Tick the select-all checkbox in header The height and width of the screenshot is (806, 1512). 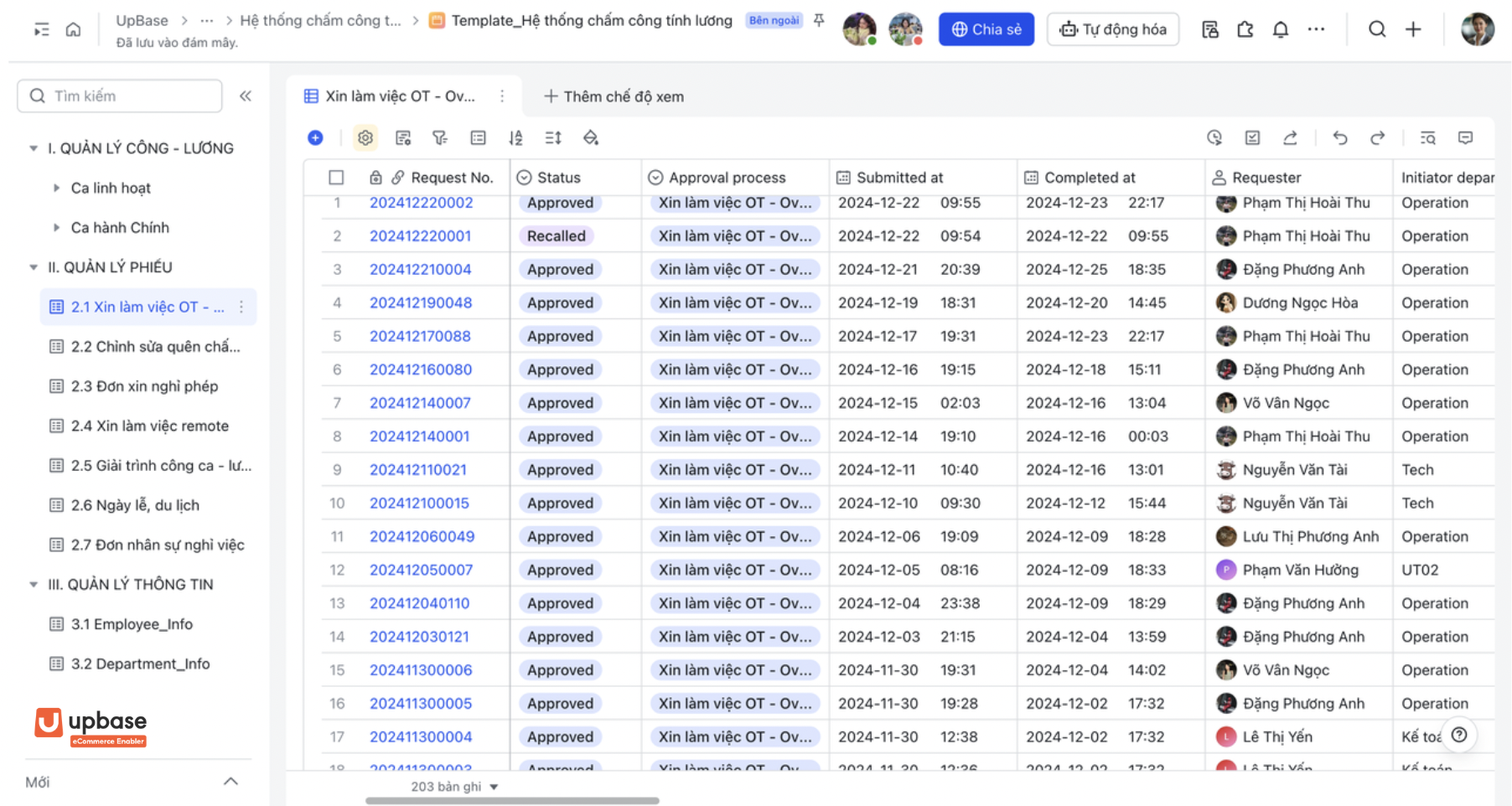[x=336, y=178]
